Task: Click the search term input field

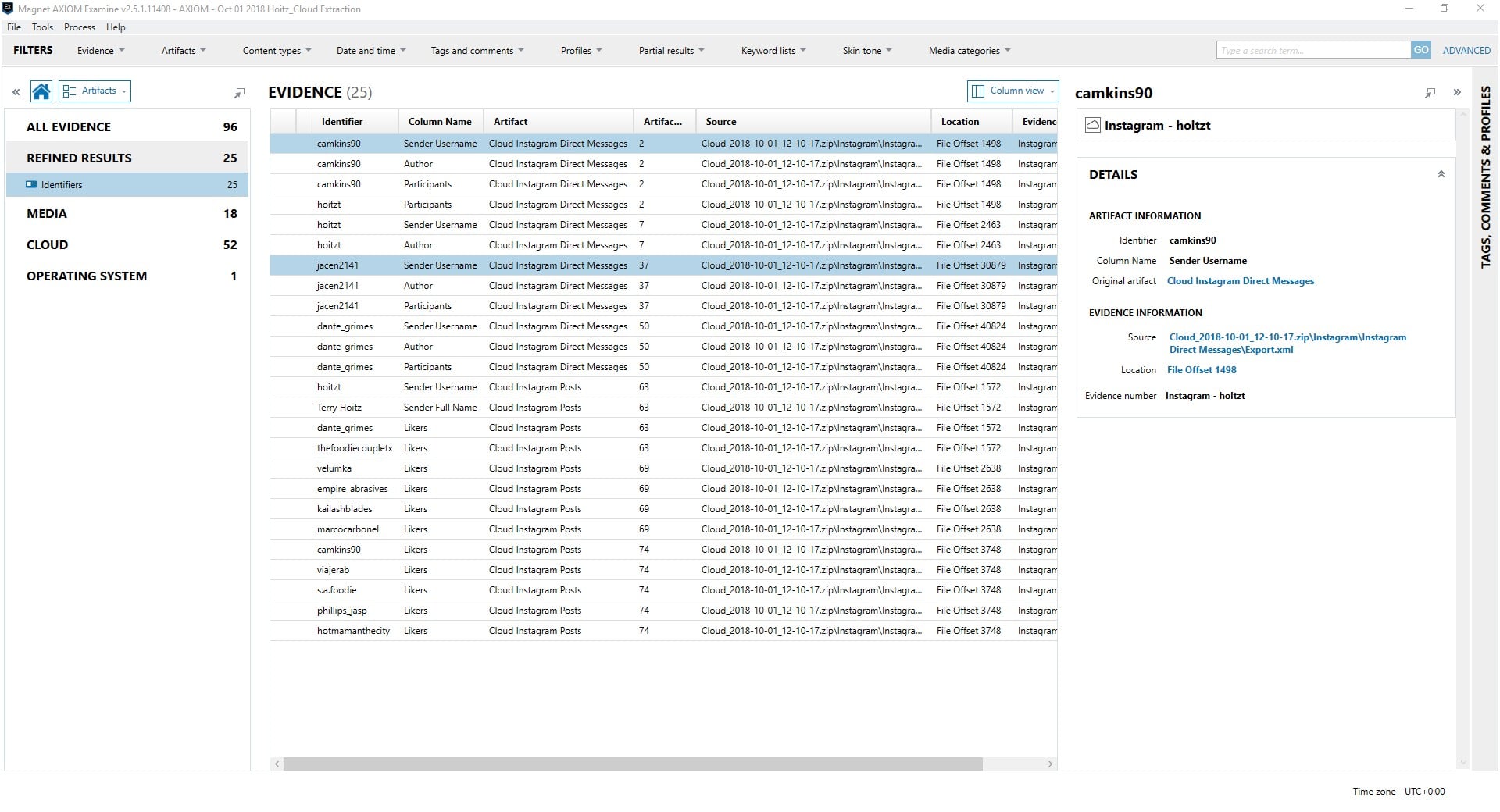Action: [x=1313, y=50]
